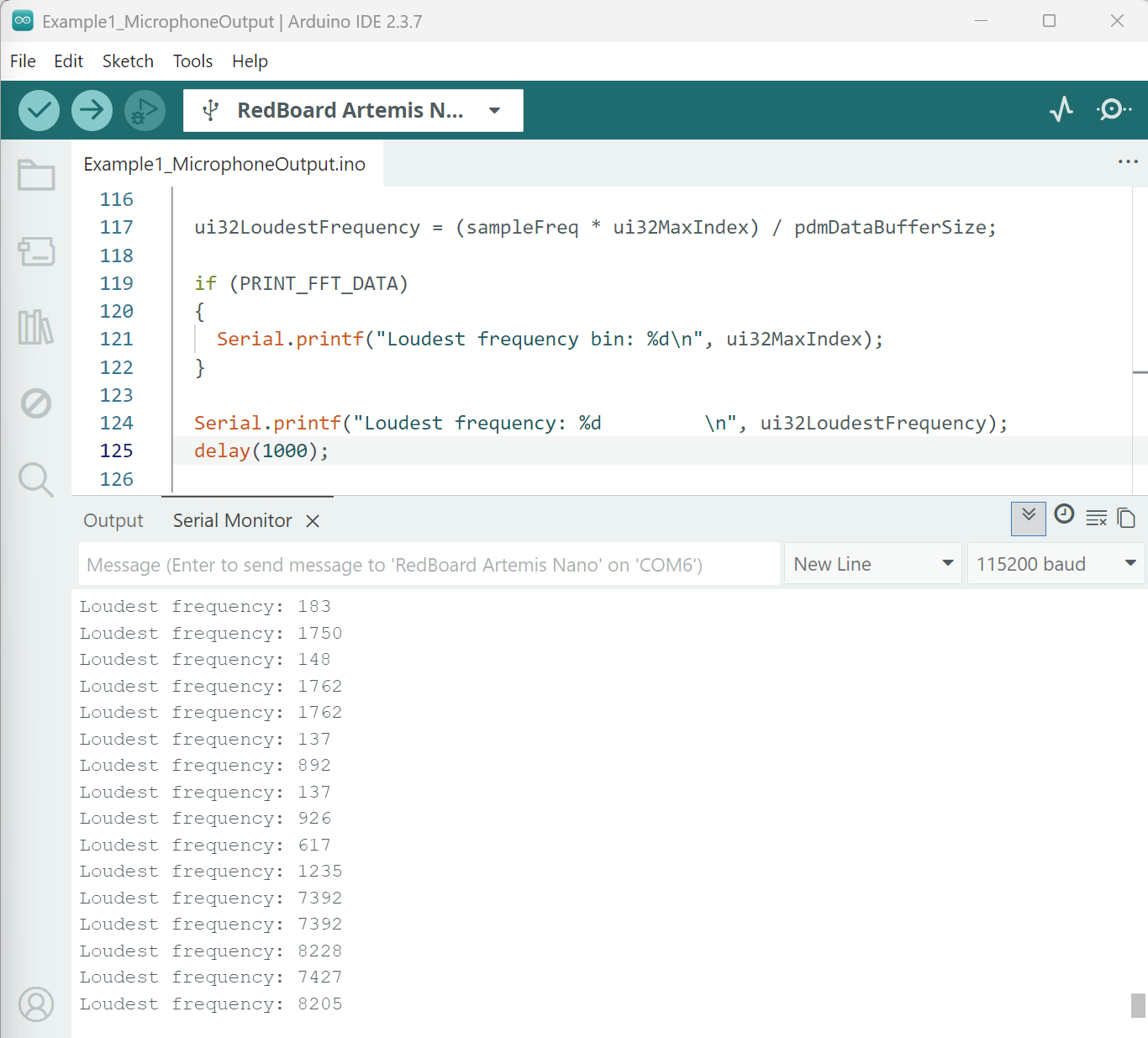The image size is (1148, 1038).
Task: Click the Verify sketch checkmark button
Action: coord(39,110)
